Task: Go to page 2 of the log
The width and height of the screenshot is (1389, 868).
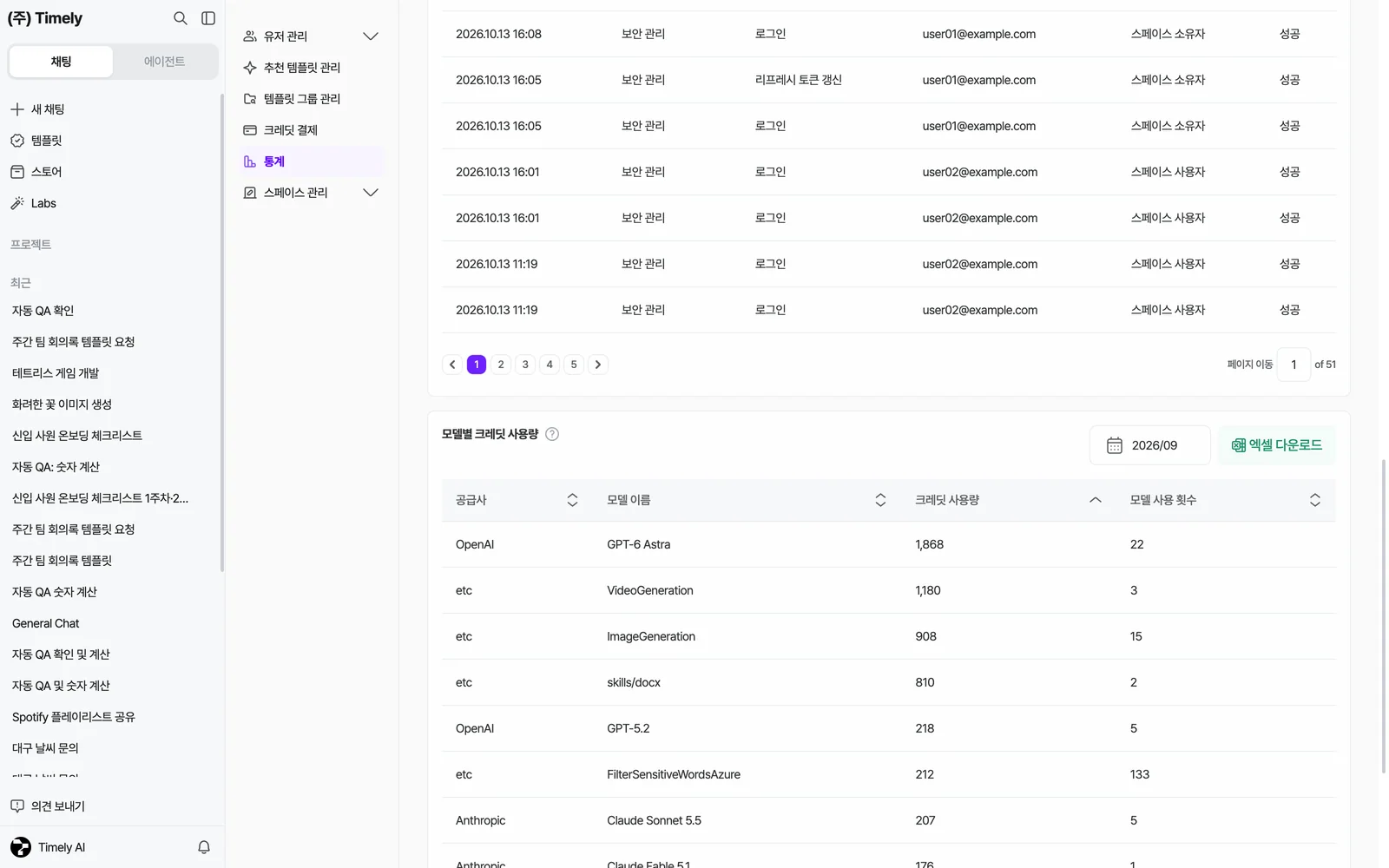Action: coord(501,365)
